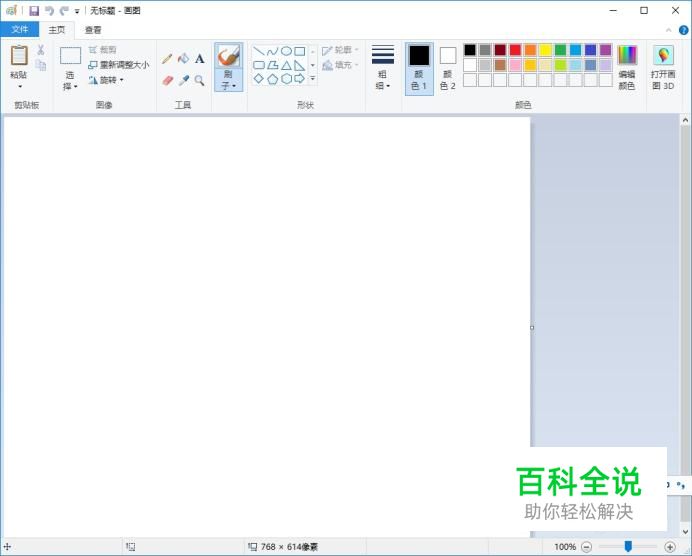This screenshot has width=692, height=556.
Task: Click zoom in plus button
Action: click(669, 547)
